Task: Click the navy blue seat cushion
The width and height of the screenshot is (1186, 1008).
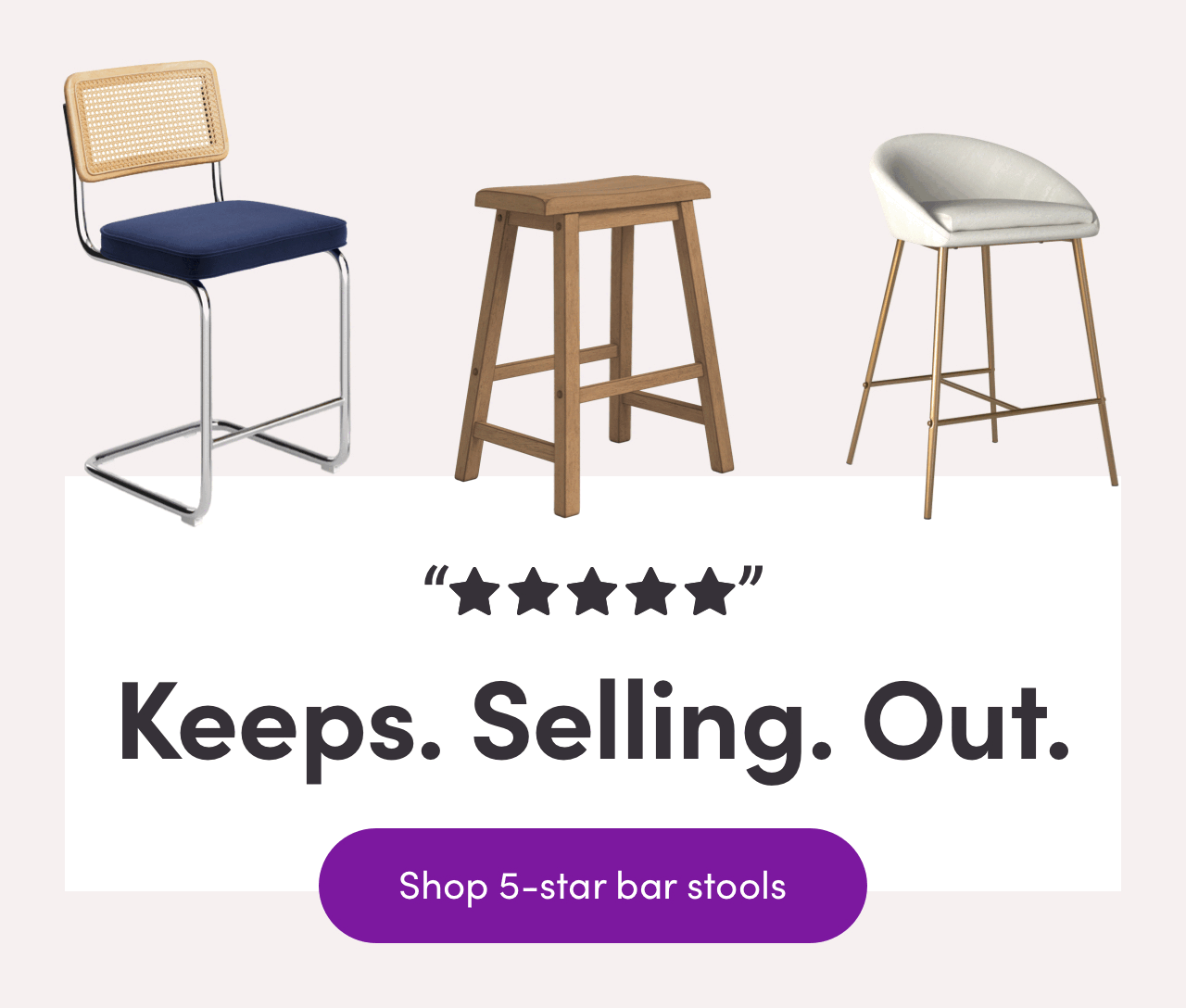Action: [x=223, y=237]
